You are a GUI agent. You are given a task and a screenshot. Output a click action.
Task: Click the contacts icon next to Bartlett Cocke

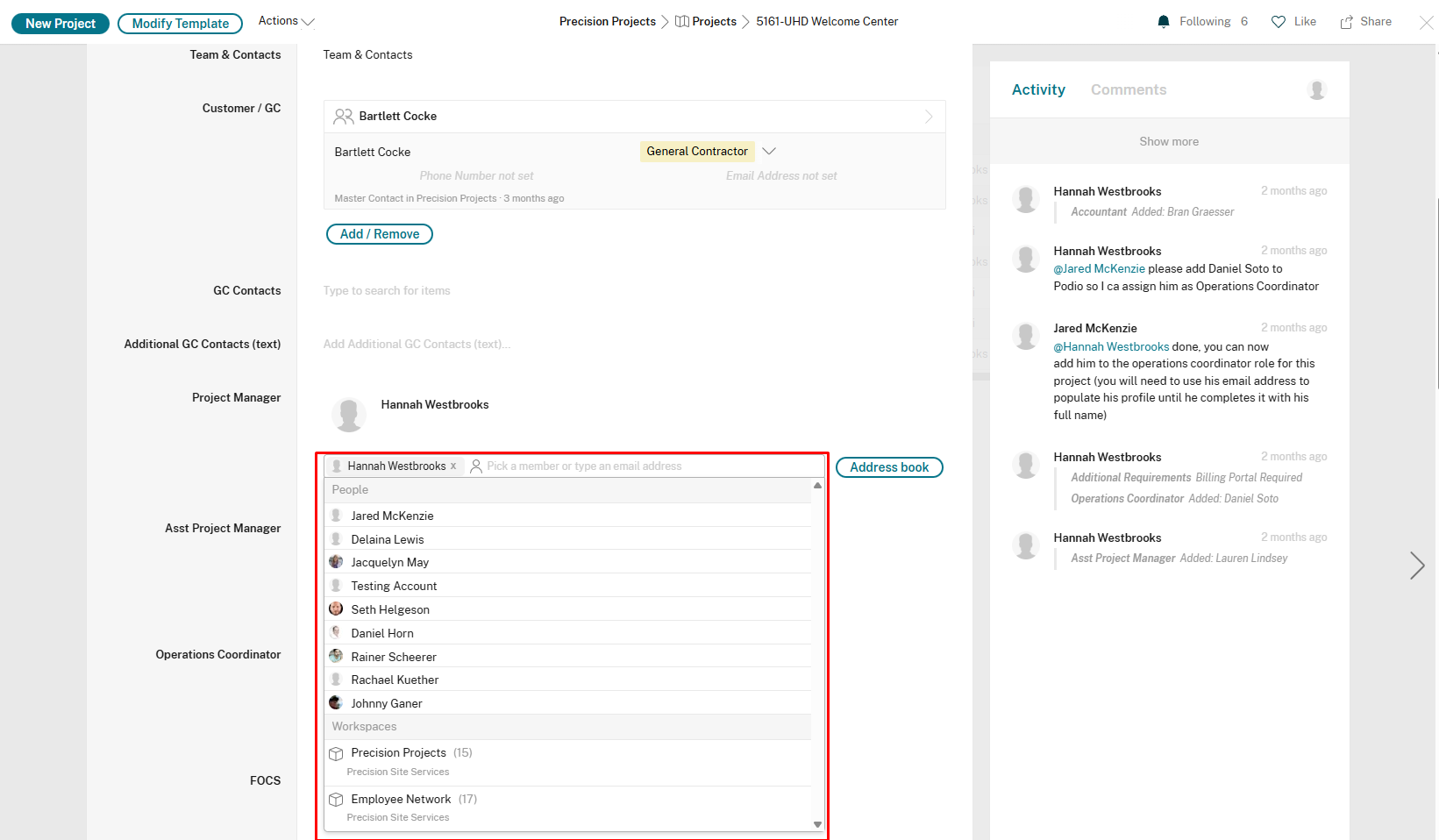pos(343,116)
